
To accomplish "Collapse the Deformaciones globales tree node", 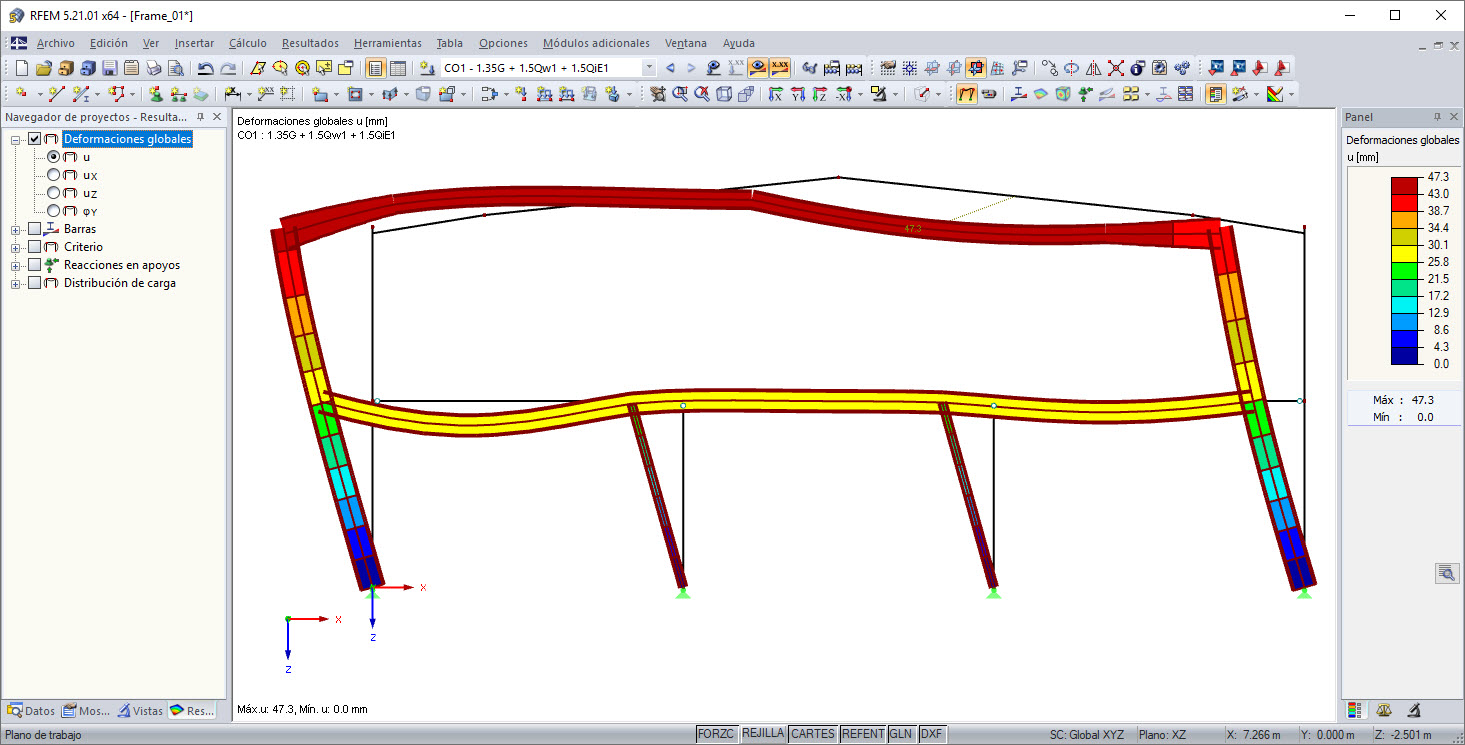I will pos(16,140).
